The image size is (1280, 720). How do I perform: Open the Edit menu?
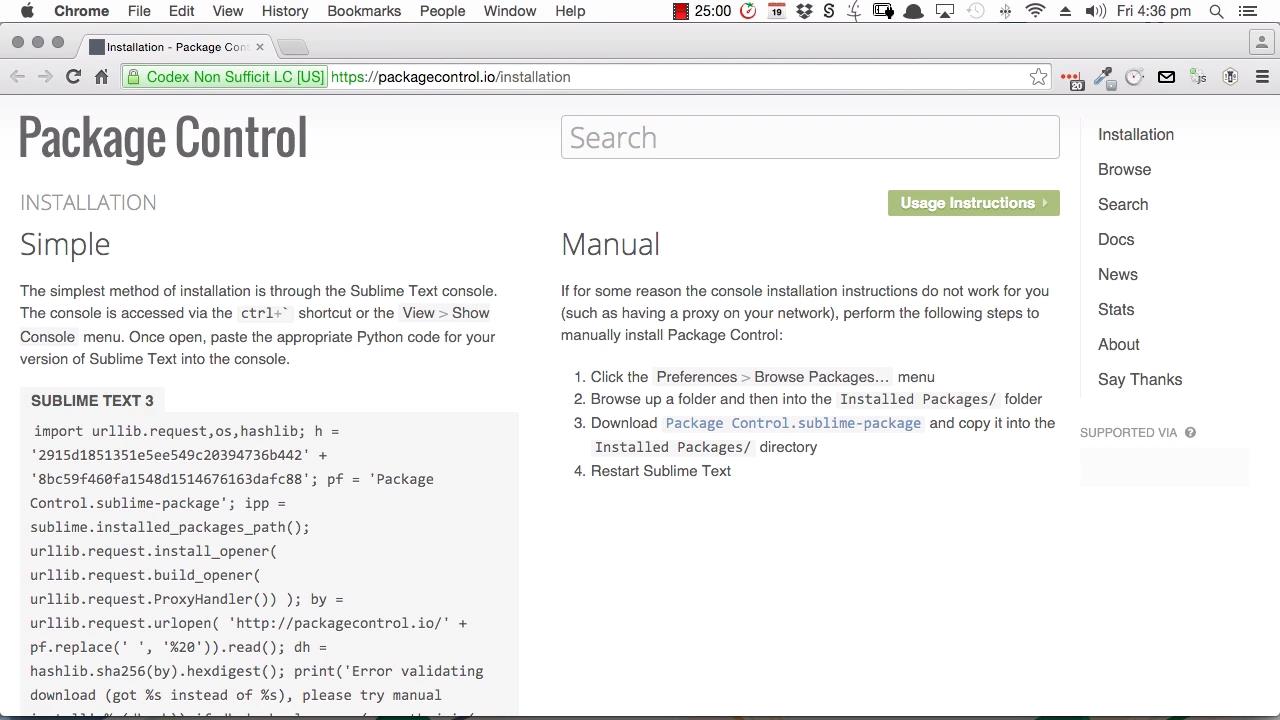[181, 11]
